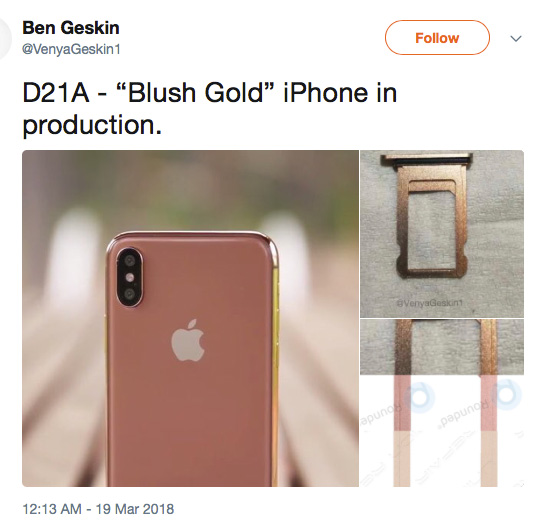Viewport: 540px width, 525px height.
Task: Click the 12:13 AM - 19 Mar 2018 timestamp
Action: pyautogui.click(x=98, y=509)
